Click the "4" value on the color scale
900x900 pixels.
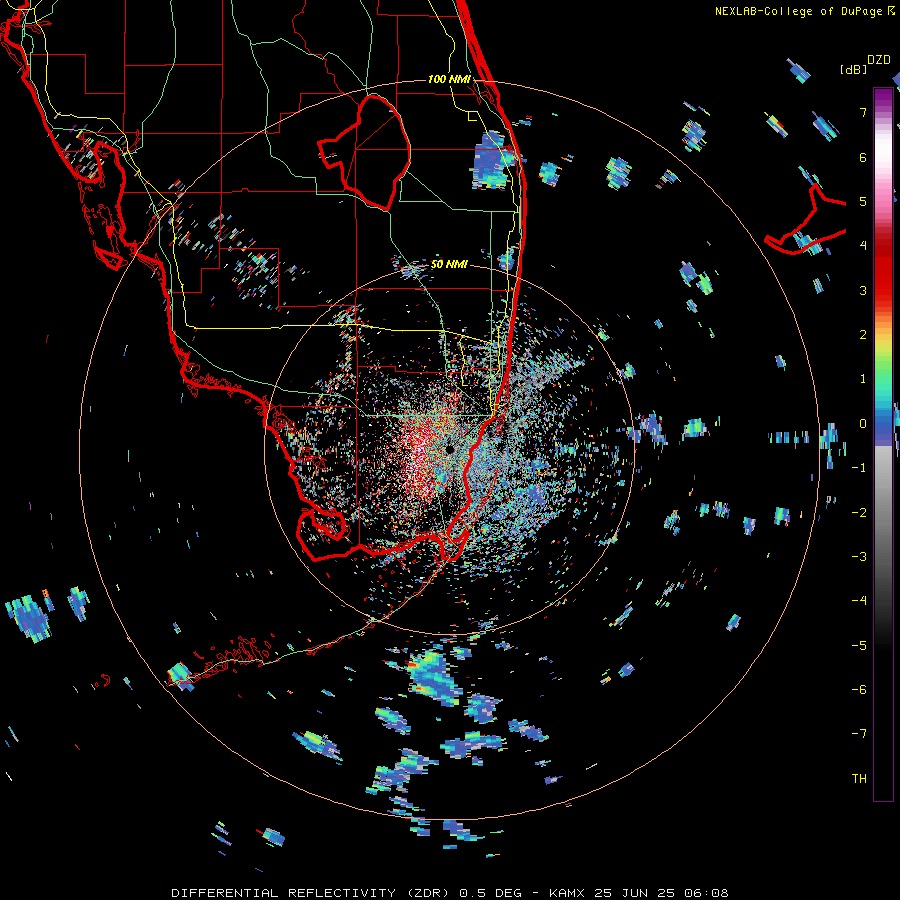pos(863,246)
